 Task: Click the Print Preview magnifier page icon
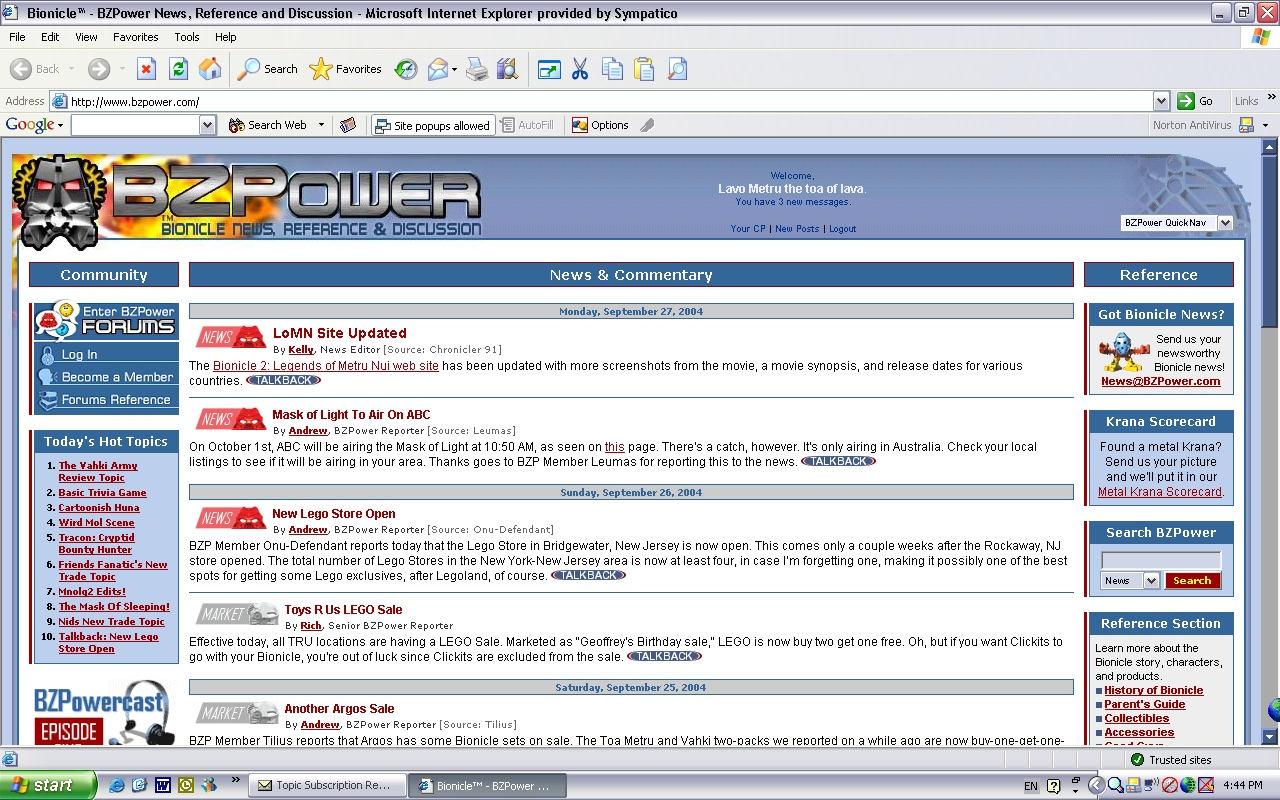(677, 69)
